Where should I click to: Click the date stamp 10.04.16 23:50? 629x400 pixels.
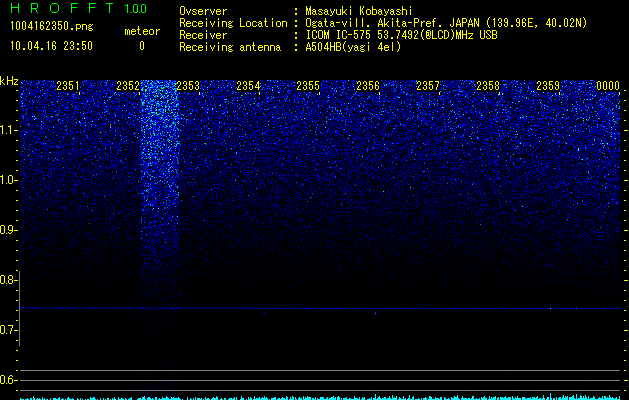click(x=51, y=46)
